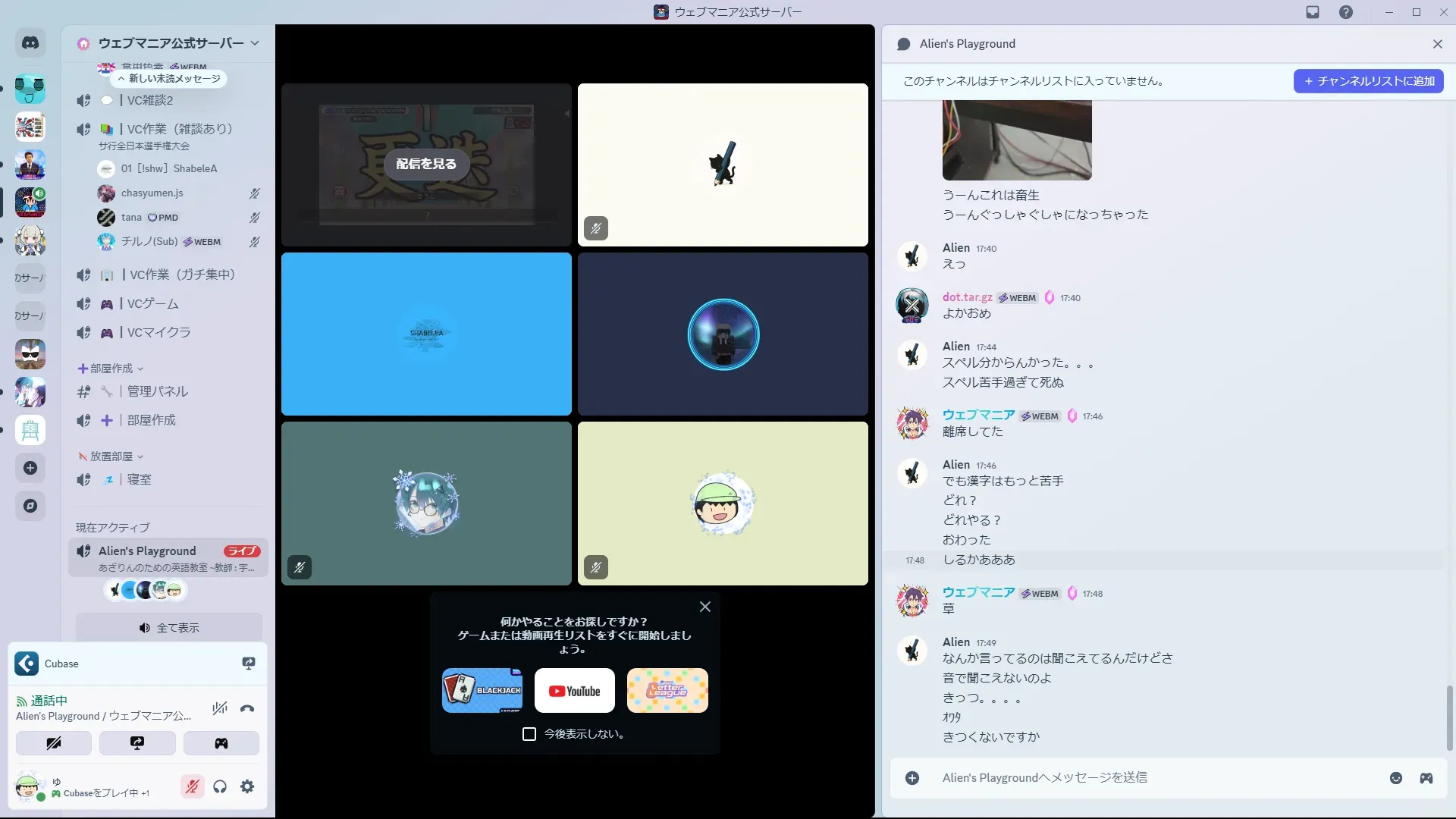Toggle headphone deafen
The width and height of the screenshot is (1456, 819).
click(220, 787)
